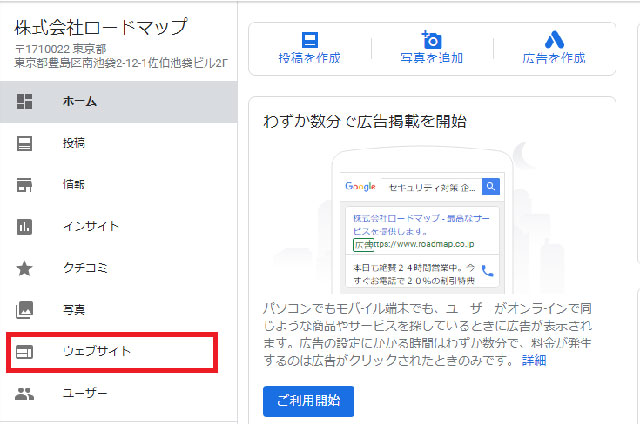
Task: Click the 株式会社ロードマップ business name
Action: (x=101, y=28)
